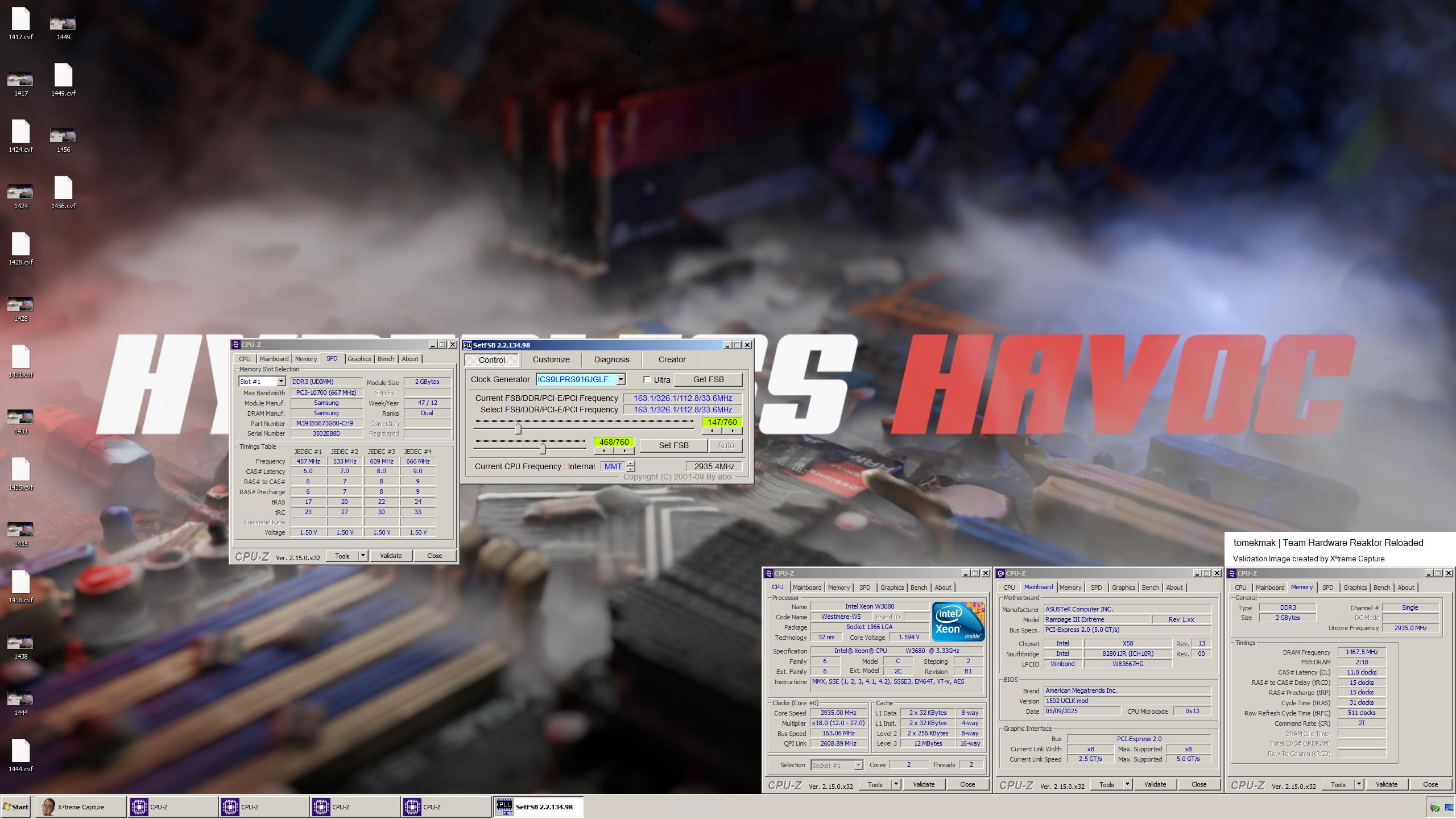
Task: Click the Intel Xeon inside logo in CPU-Z
Action: (958, 622)
